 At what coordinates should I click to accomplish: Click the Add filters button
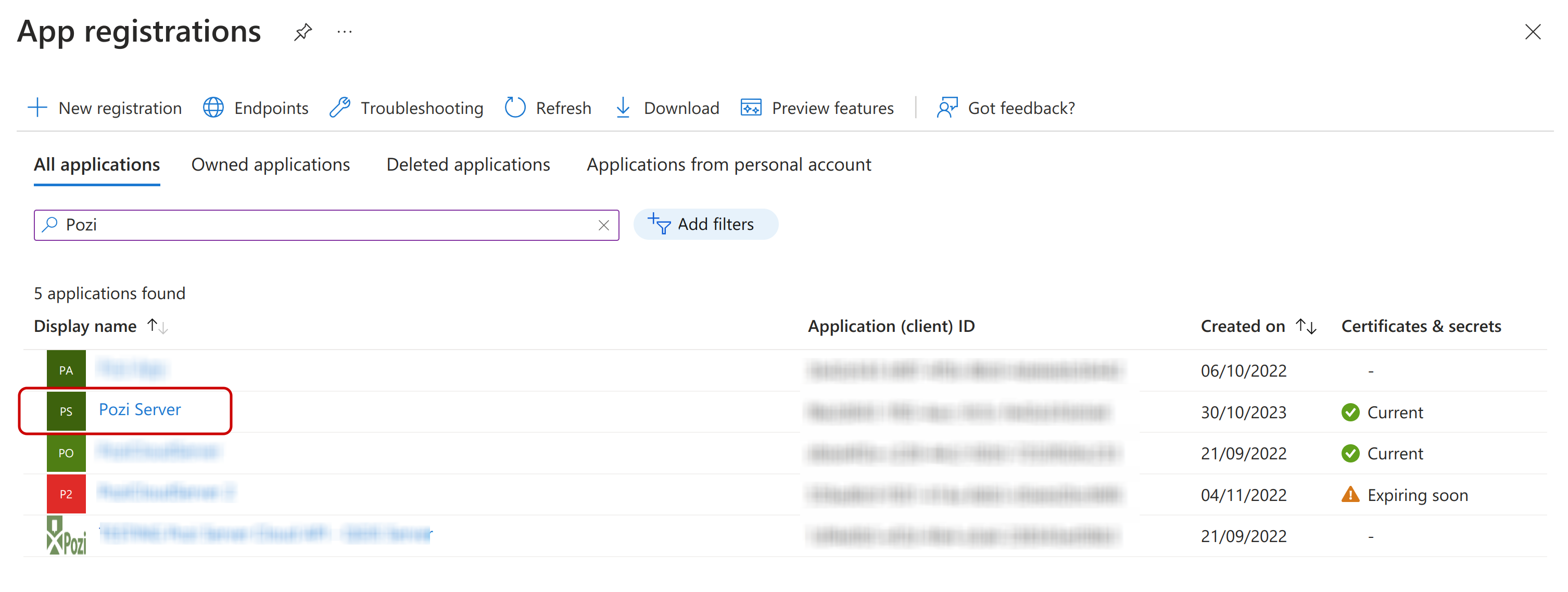click(x=705, y=225)
